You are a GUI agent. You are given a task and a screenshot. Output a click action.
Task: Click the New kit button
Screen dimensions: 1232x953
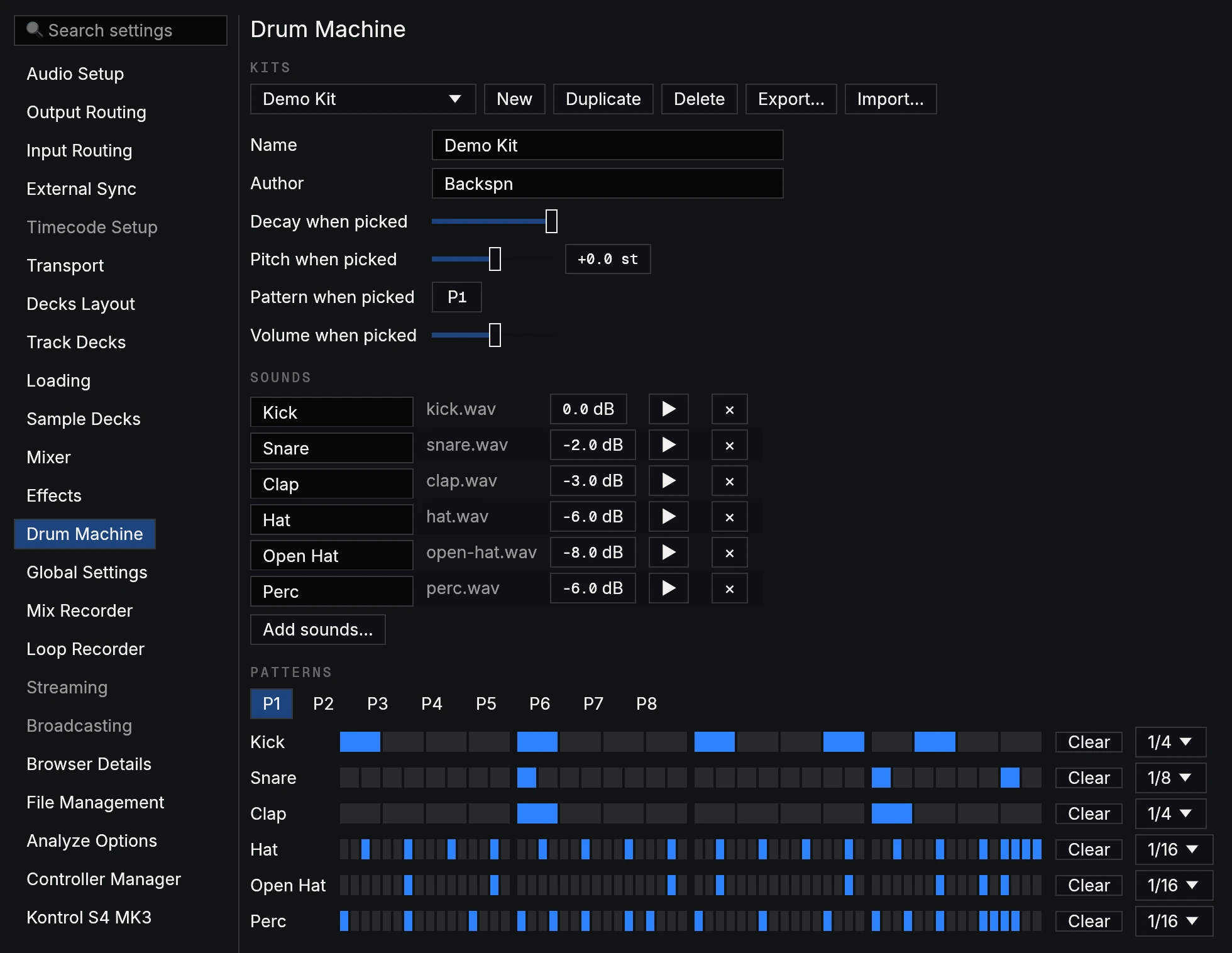(514, 99)
